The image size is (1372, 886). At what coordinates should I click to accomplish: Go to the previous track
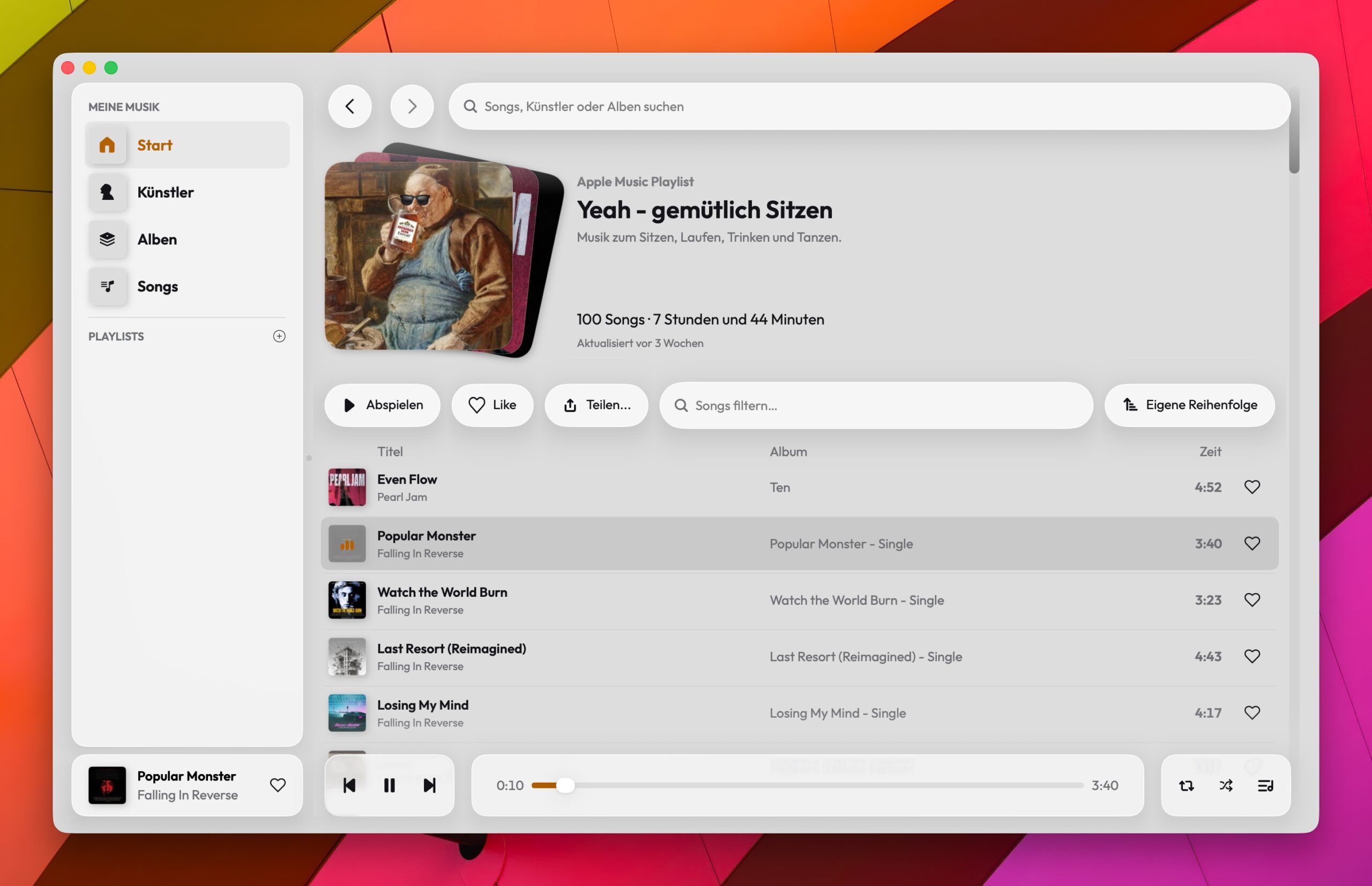349,785
